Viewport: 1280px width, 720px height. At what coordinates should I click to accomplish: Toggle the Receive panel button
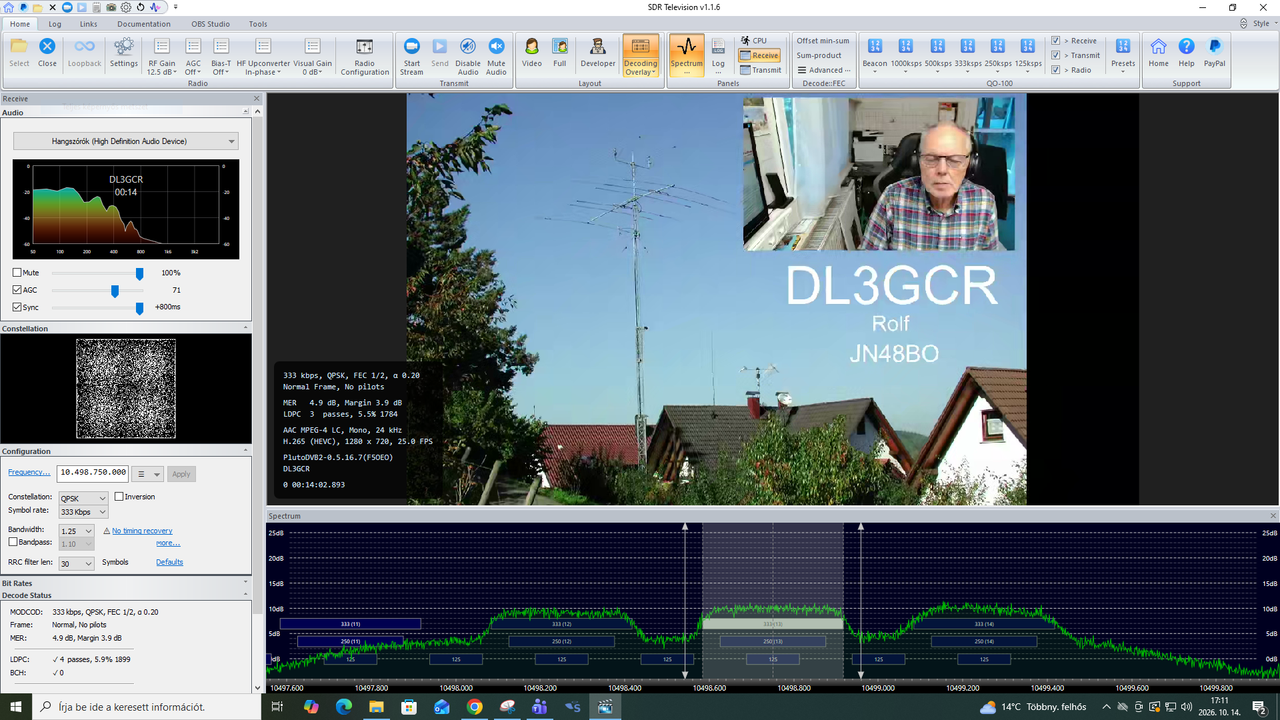(760, 56)
